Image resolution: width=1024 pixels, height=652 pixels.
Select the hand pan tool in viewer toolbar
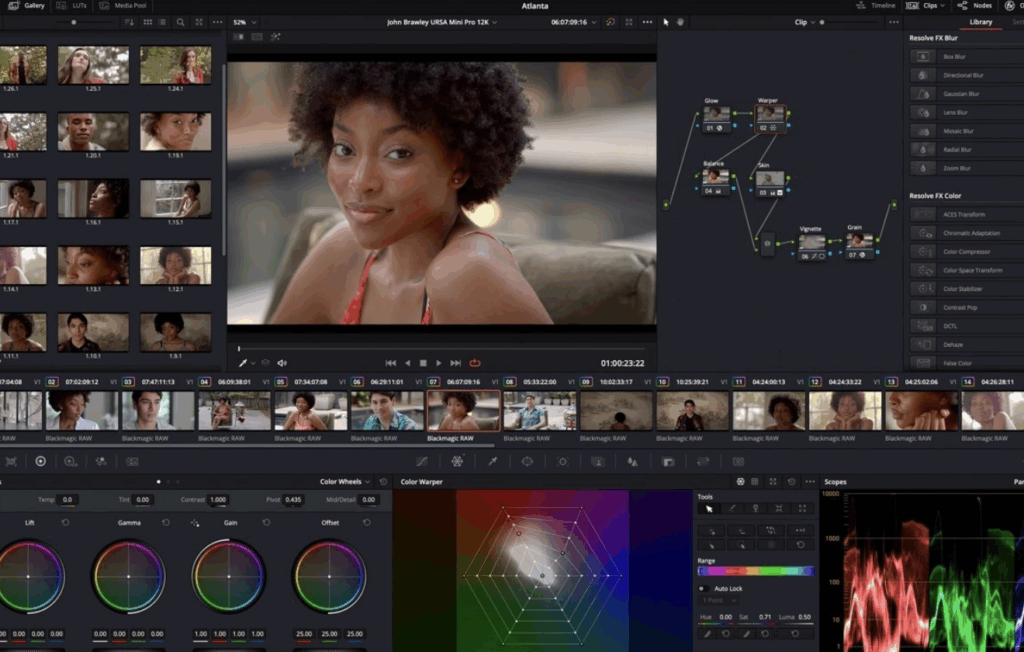click(680, 22)
